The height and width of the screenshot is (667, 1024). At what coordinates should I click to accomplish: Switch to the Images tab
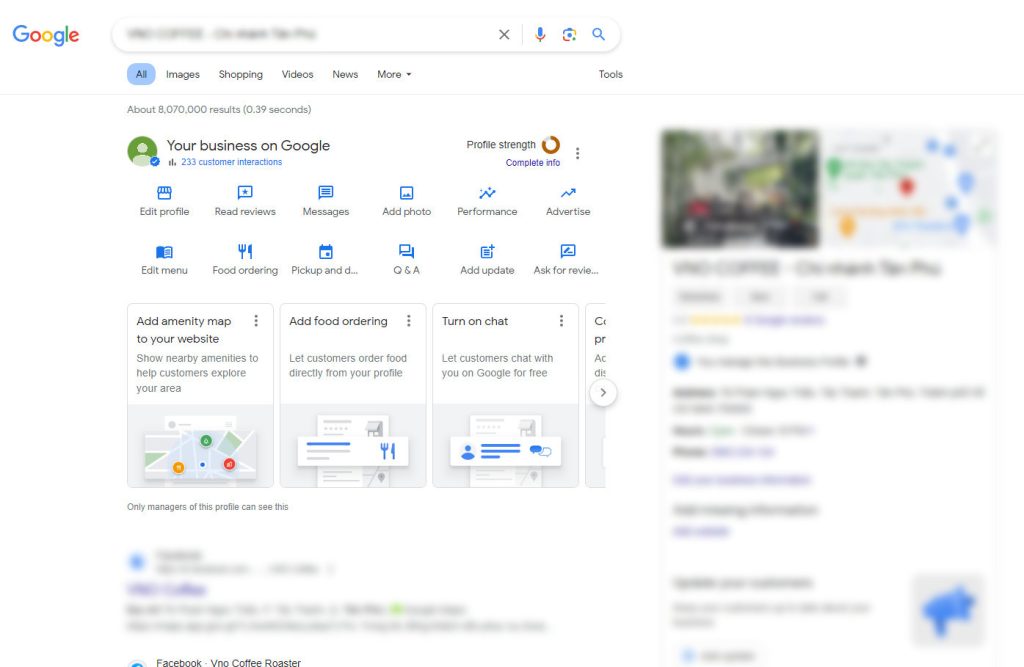183,74
